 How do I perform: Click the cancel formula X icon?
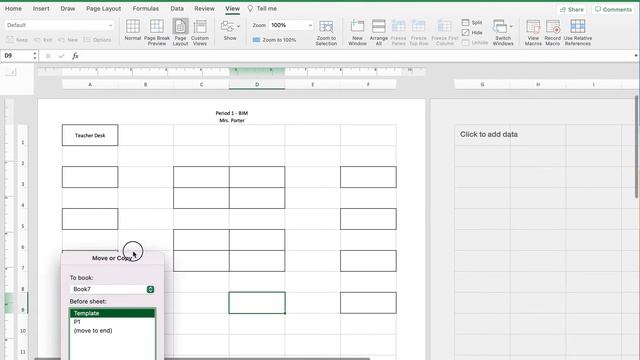click(48, 56)
